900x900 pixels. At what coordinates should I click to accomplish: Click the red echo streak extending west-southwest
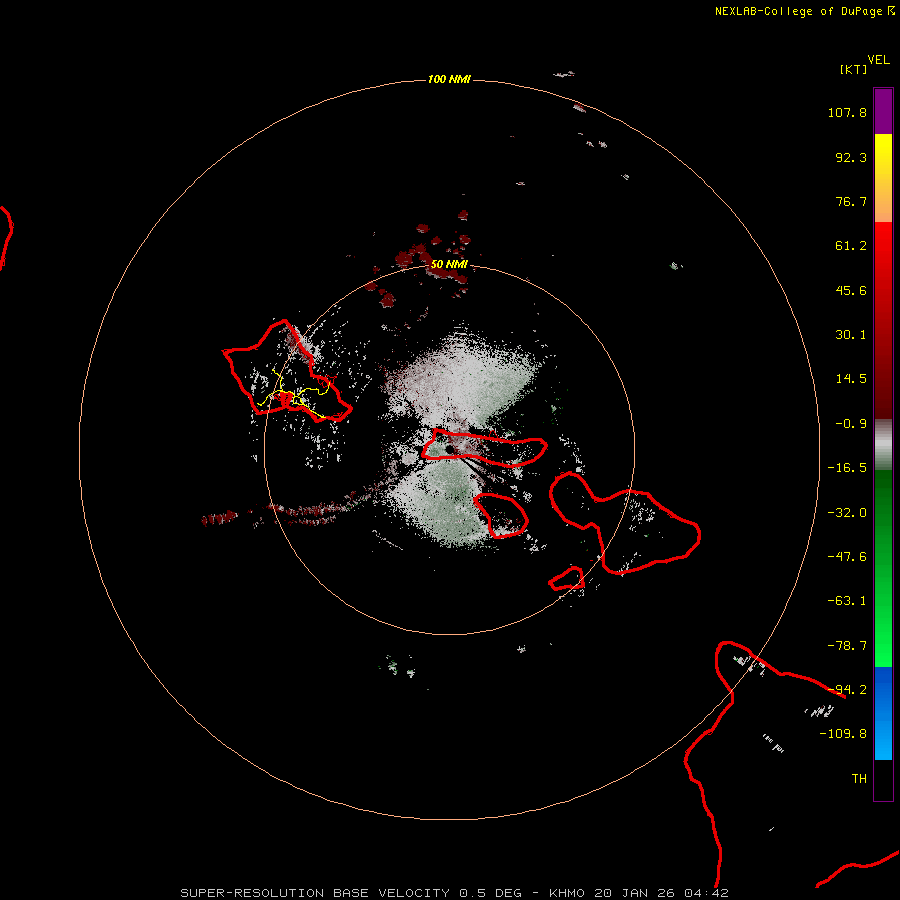click(287, 511)
